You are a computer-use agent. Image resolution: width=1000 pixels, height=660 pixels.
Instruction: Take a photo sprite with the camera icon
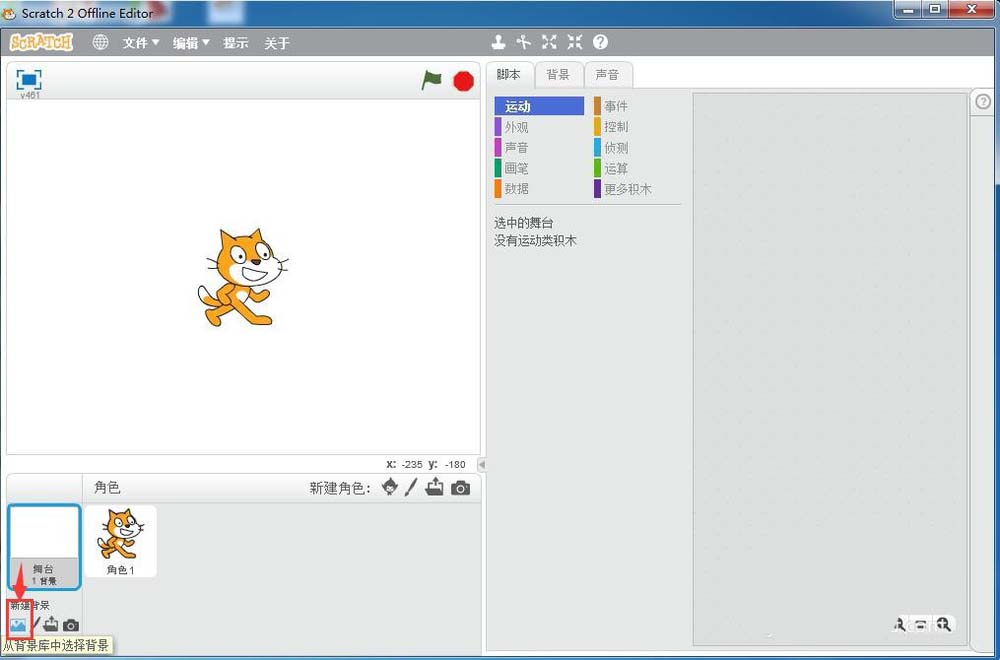459,488
